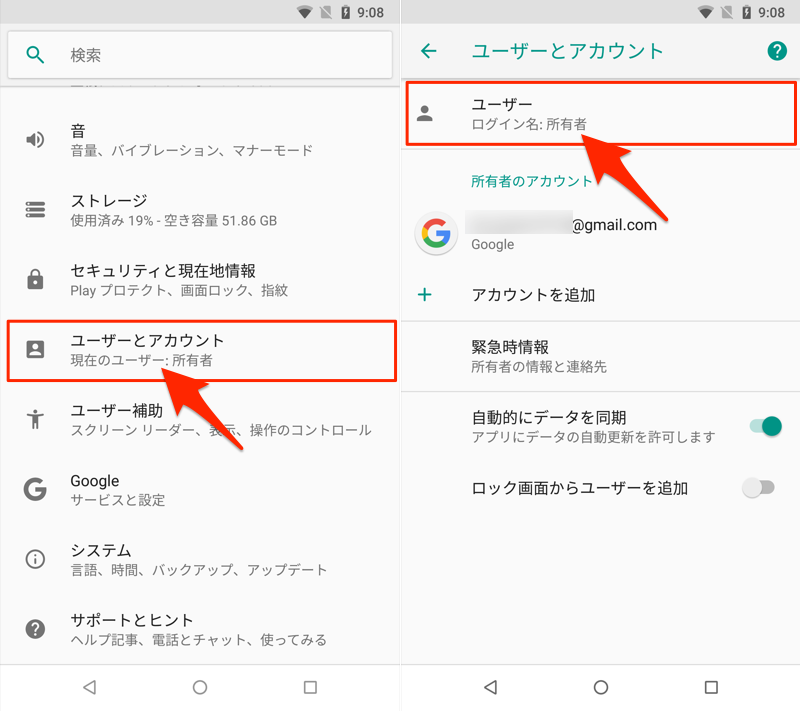The width and height of the screenshot is (800, 711).
Task: Go back with the header arrow
Action: coord(429,50)
